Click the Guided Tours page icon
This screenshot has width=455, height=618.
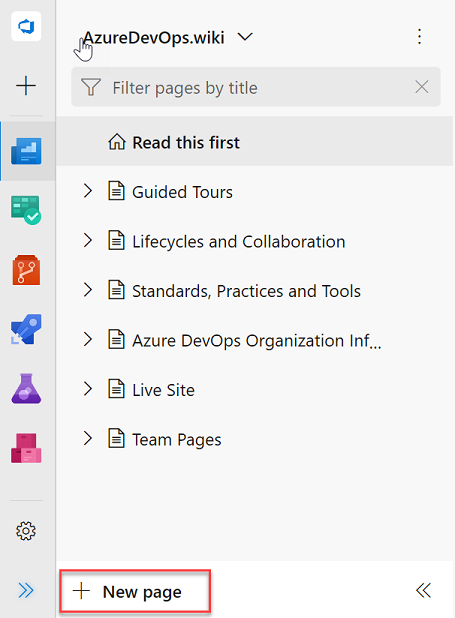tap(116, 191)
